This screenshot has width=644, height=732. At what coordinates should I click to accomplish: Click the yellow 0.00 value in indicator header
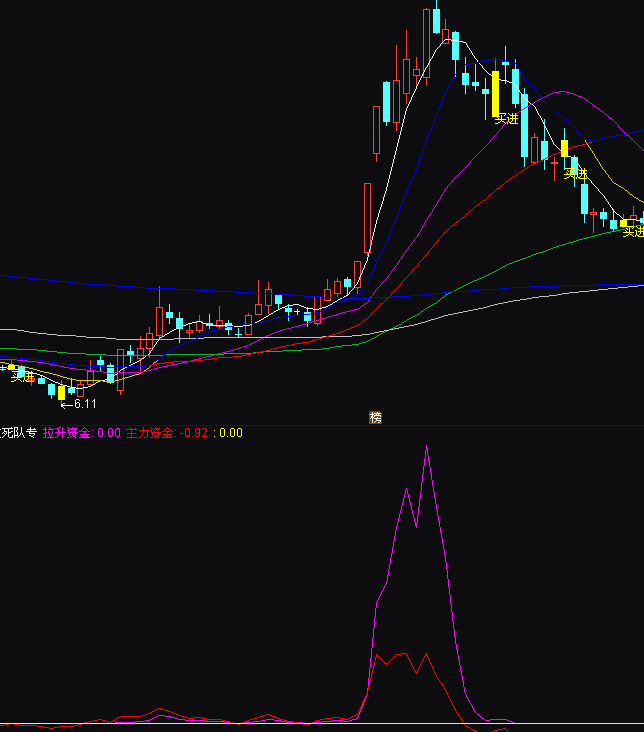(231, 434)
